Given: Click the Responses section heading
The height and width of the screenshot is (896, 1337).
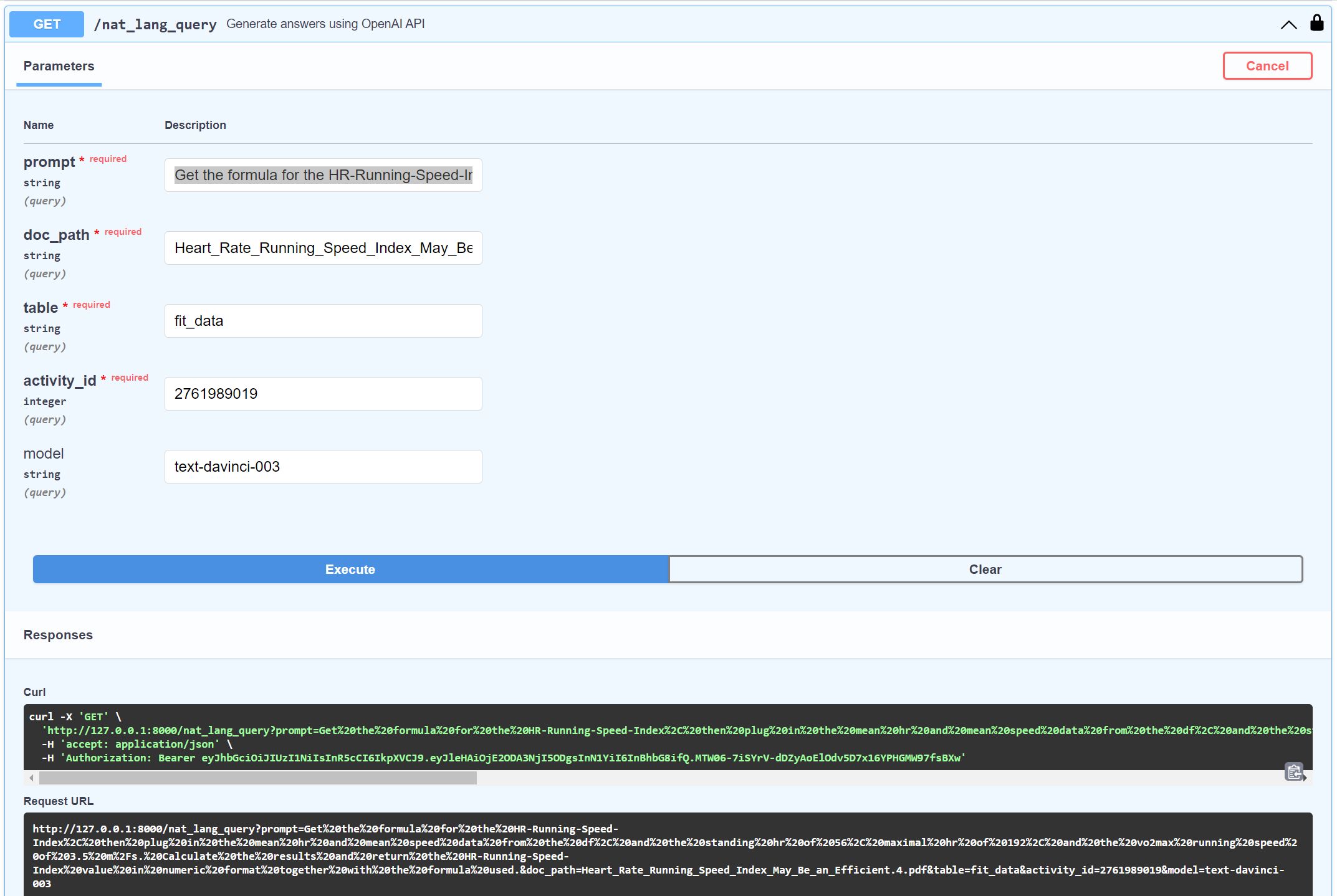Looking at the screenshot, I should [x=58, y=635].
